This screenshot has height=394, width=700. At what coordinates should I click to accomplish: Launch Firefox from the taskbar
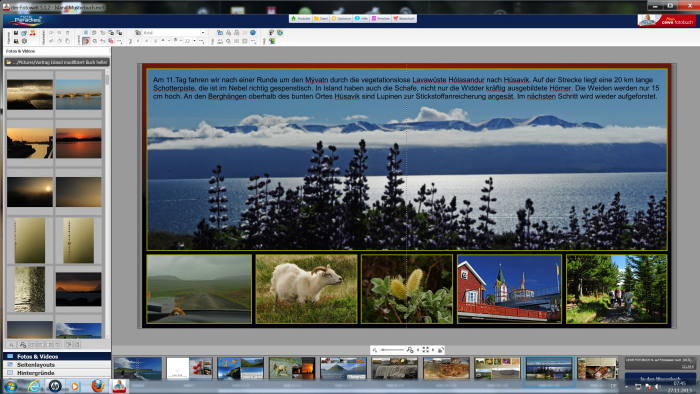coord(97,386)
